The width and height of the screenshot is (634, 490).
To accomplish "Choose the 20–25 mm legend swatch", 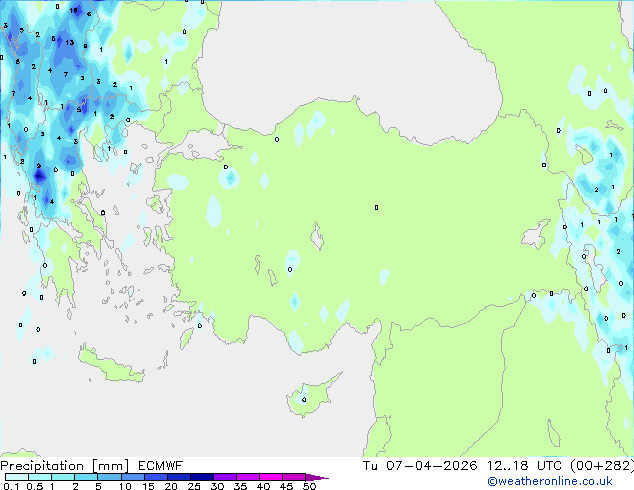I will (x=179, y=477).
